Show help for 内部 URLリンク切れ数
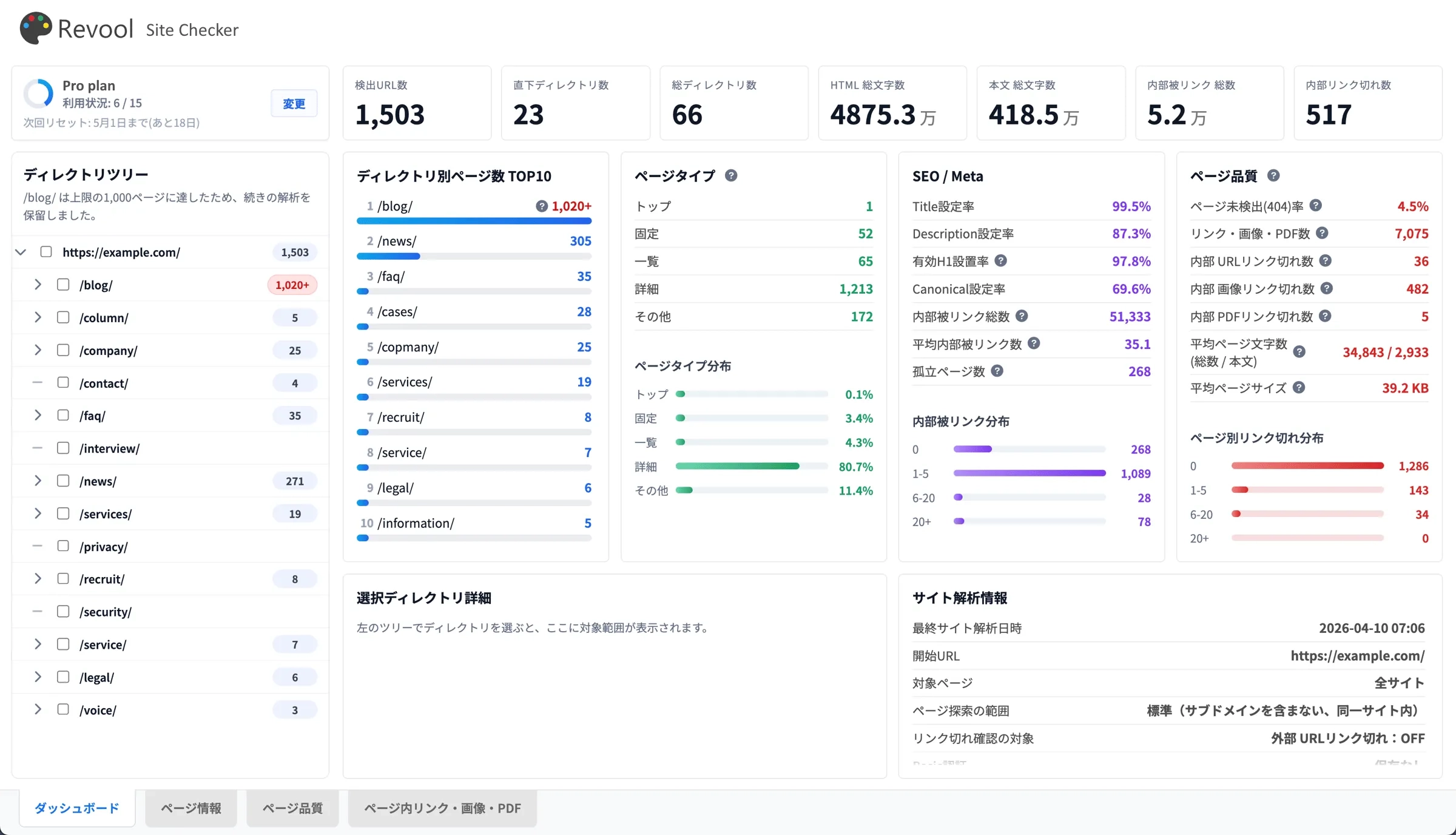1456x835 pixels. [x=1326, y=261]
